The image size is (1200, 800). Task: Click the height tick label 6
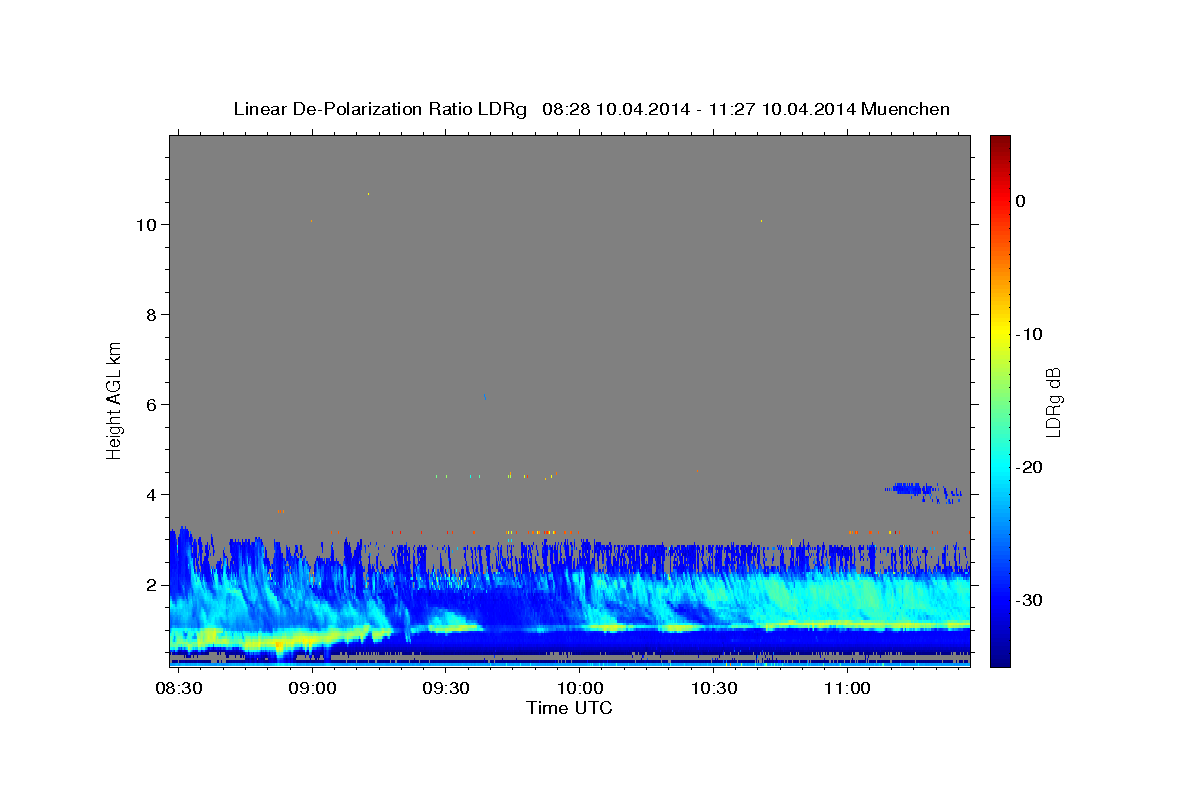click(x=153, y=404)
